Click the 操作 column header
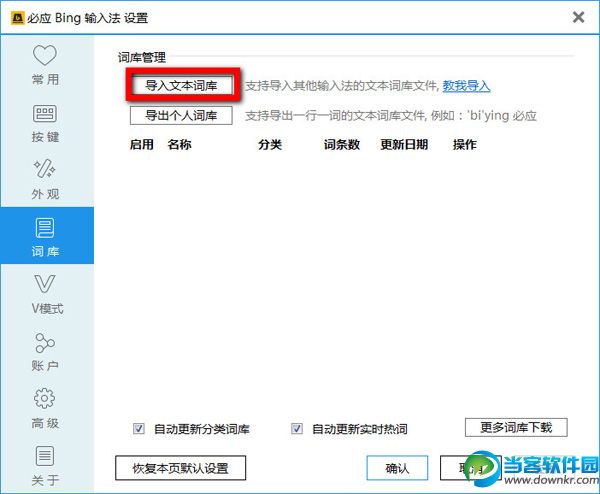The width and height of the screenshot is (600, 494). click(465, 145)
